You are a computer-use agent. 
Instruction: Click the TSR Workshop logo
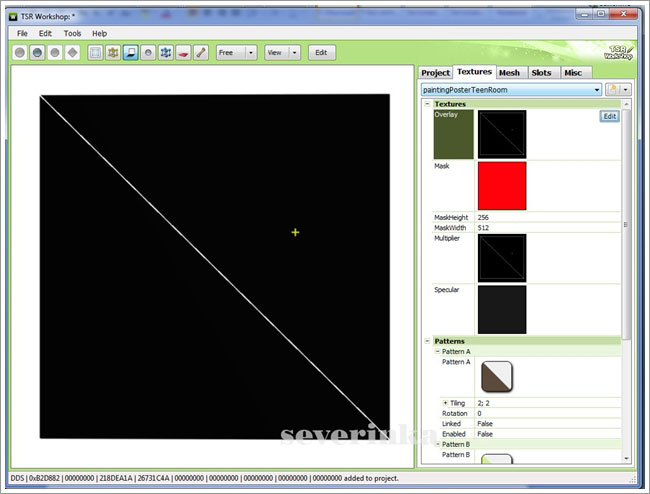click(618, 53)
